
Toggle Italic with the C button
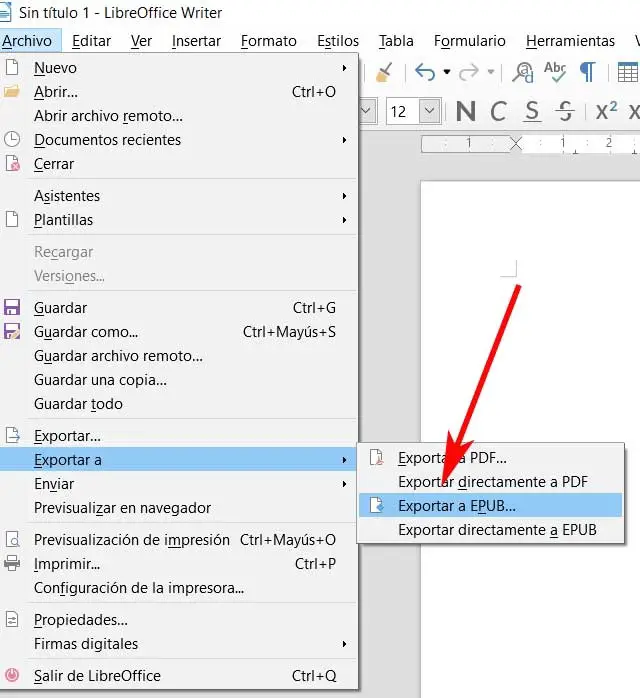tap(498, 111)
